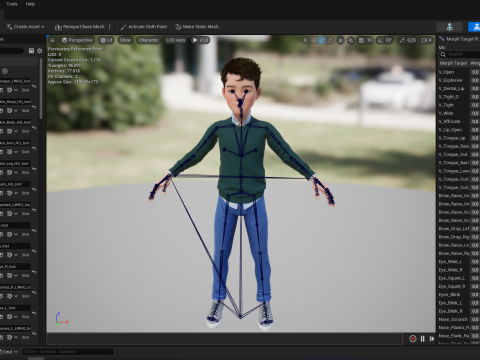Click Reimport Base Mesh button
480x360 pixels.
80,27
